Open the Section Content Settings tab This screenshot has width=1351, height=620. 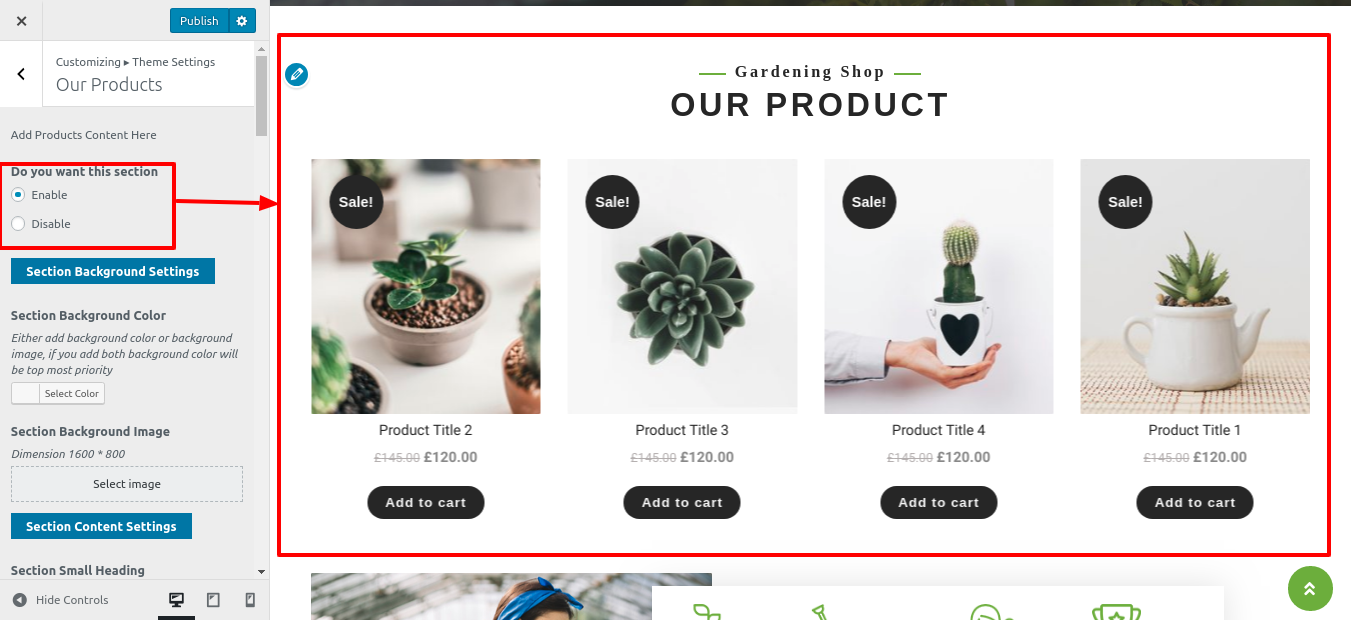101,526
